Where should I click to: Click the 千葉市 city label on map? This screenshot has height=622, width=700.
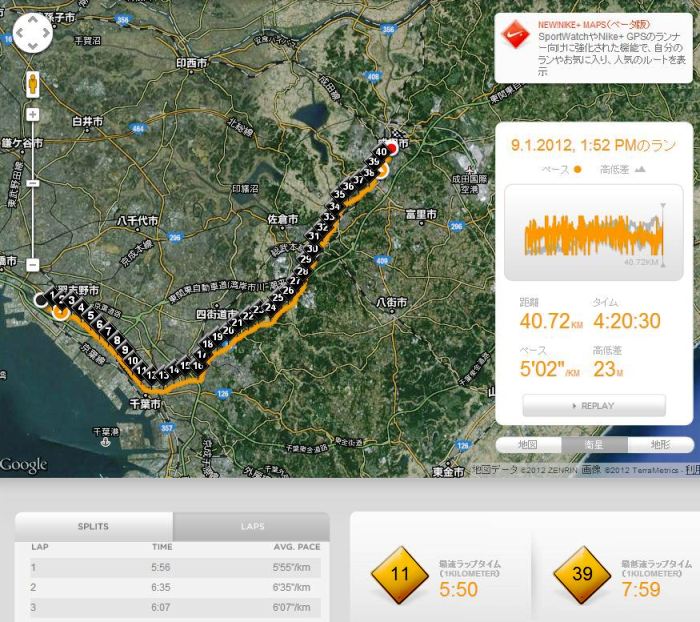pos(145,404)
